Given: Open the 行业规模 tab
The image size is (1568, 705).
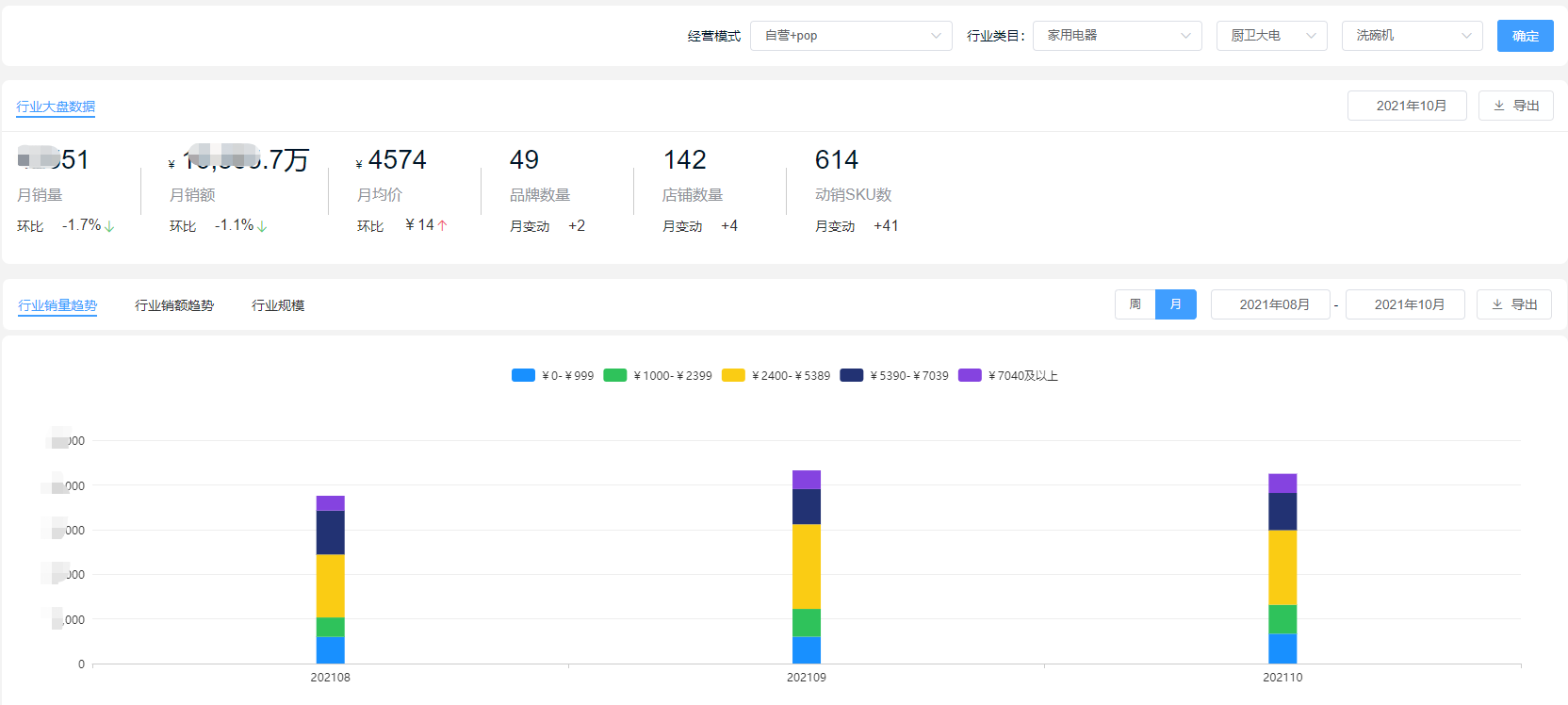Looking at the screenshot, I should pyautogui.click(x=278, y=305).
